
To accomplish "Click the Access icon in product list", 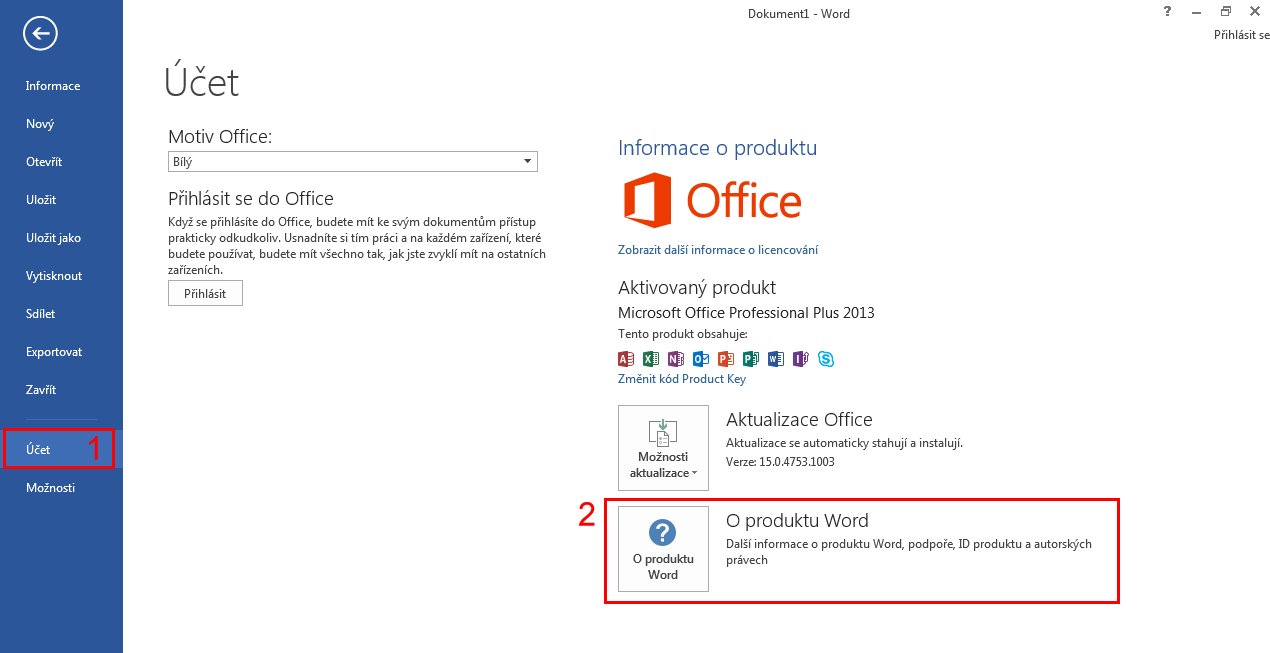I will click(626, 359).
